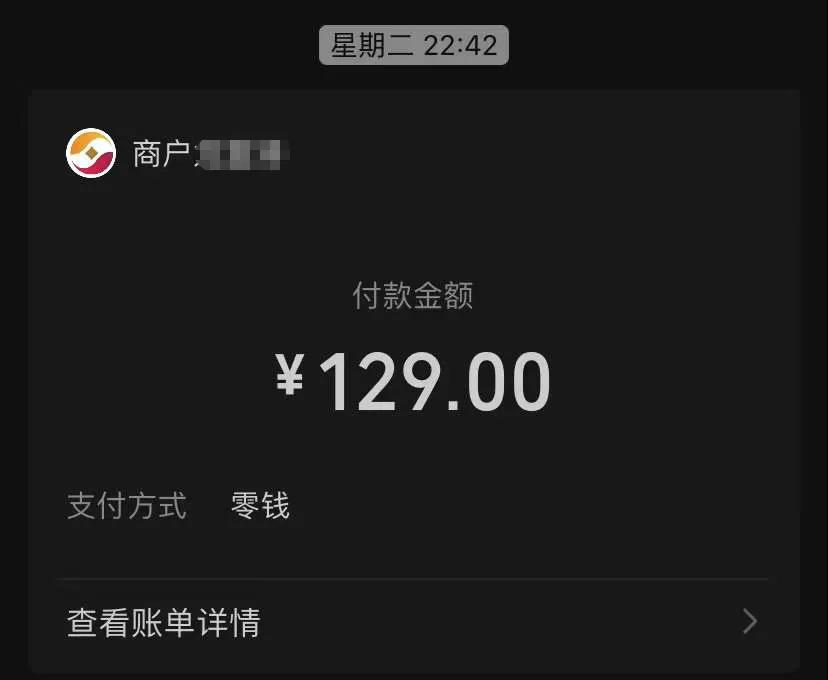Tap the blurred merchant name
The image size is (828, 680).
pyautogui.click(x=242, y=154)
